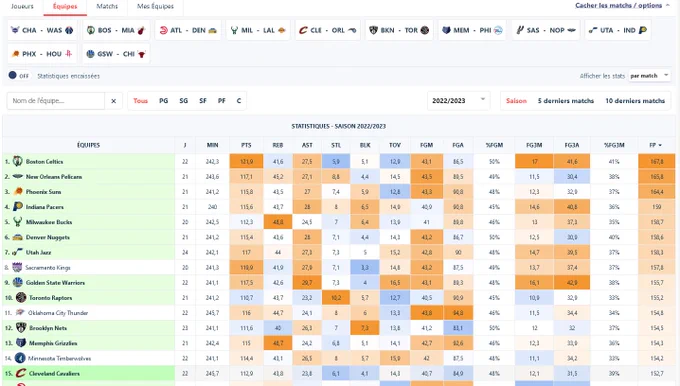Filter by SG position

[x=184, y=101]
